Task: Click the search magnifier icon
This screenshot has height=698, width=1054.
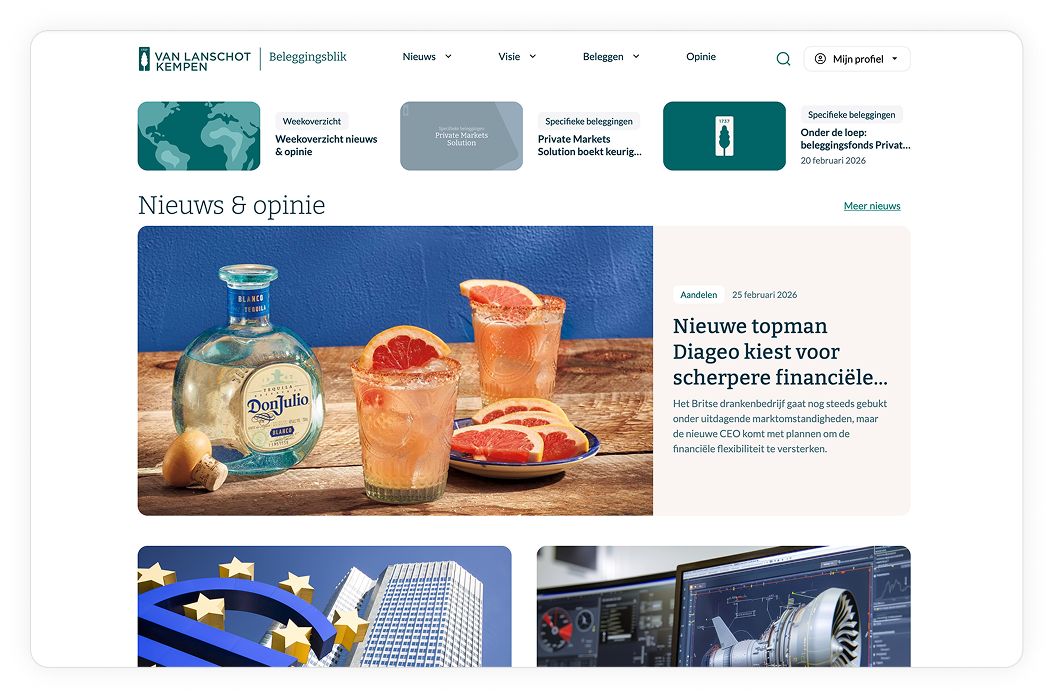Action: (x=783, y=59)
